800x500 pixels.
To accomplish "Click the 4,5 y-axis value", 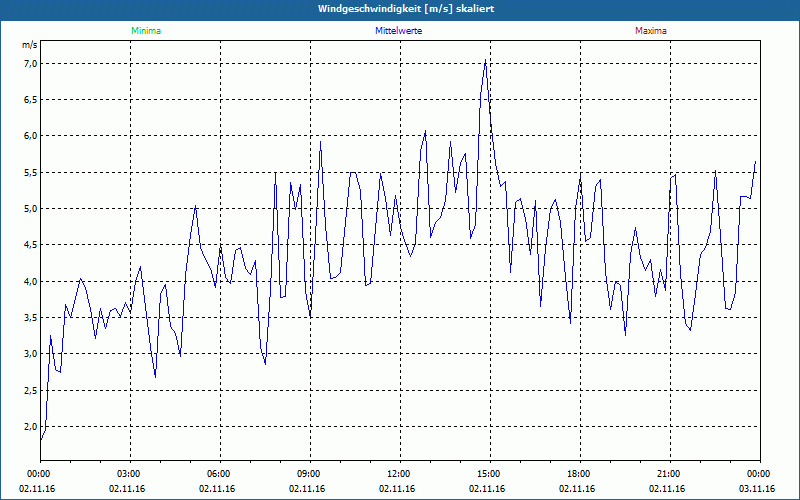I will coord(31,245).
